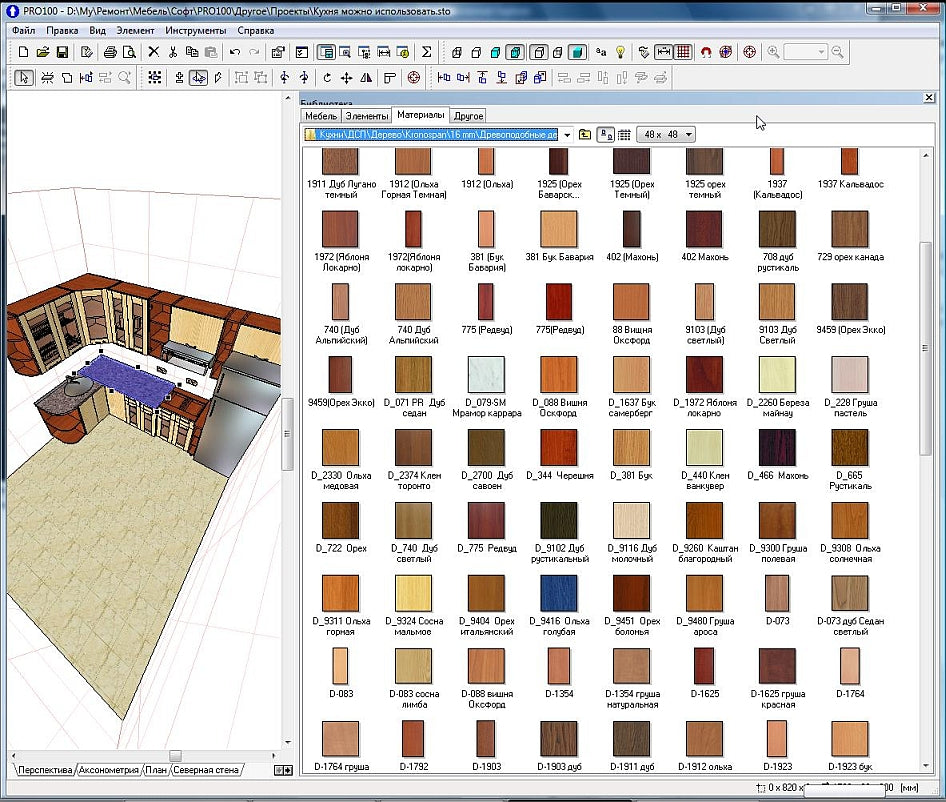Click the light bulb lighting icon
This screenshot has width=946, height=802.
point(620,53)
